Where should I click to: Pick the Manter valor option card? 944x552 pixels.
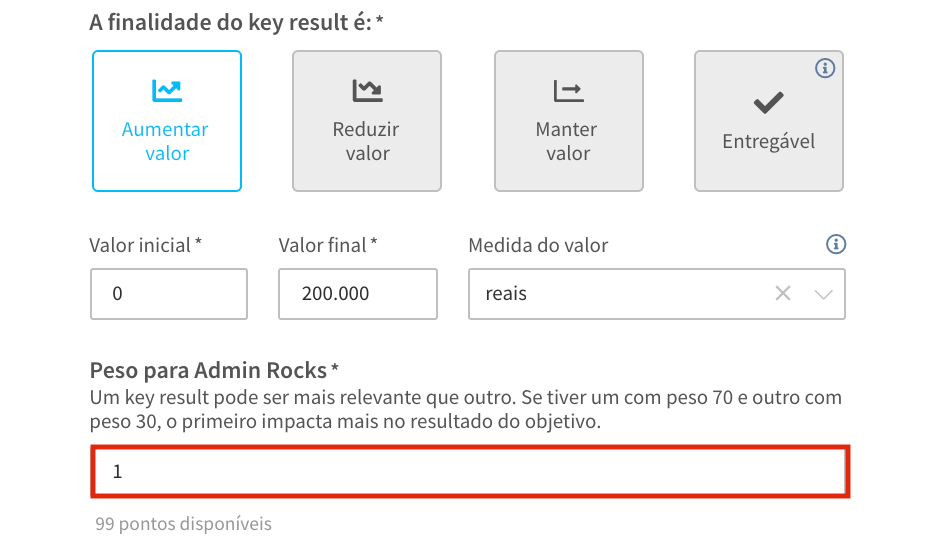point(569,121)
